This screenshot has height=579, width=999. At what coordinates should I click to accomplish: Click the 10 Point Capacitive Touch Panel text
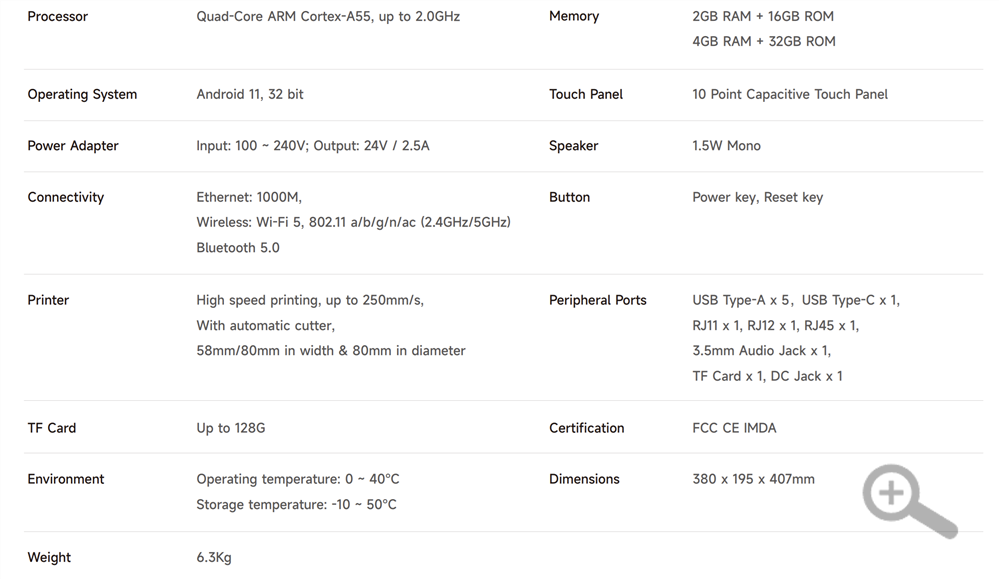(790, 94)
